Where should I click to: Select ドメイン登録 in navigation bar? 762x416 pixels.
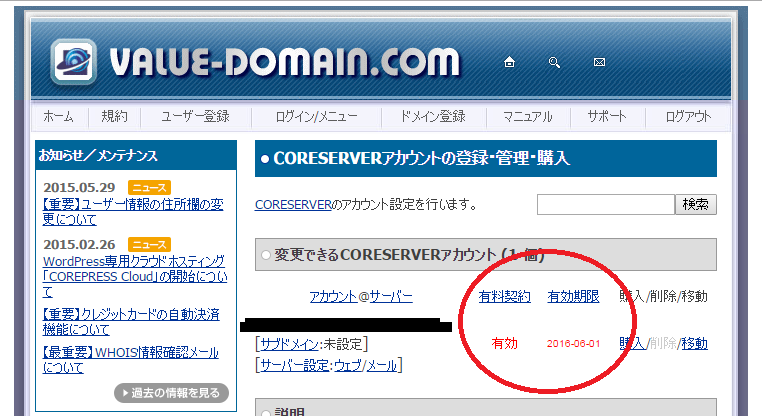click(433, 117)
